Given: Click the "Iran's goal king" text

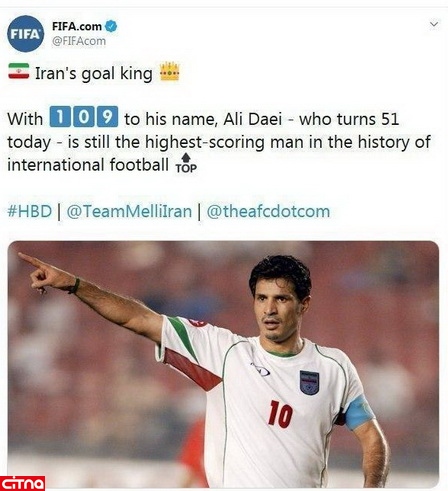Looking at the screenshot, I should tap(94, 73).
